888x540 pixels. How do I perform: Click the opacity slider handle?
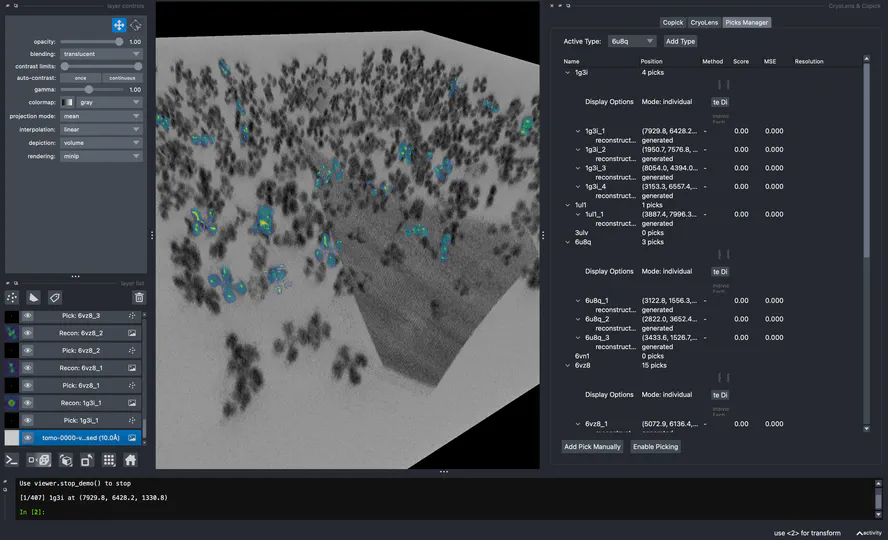pos(120,42)
